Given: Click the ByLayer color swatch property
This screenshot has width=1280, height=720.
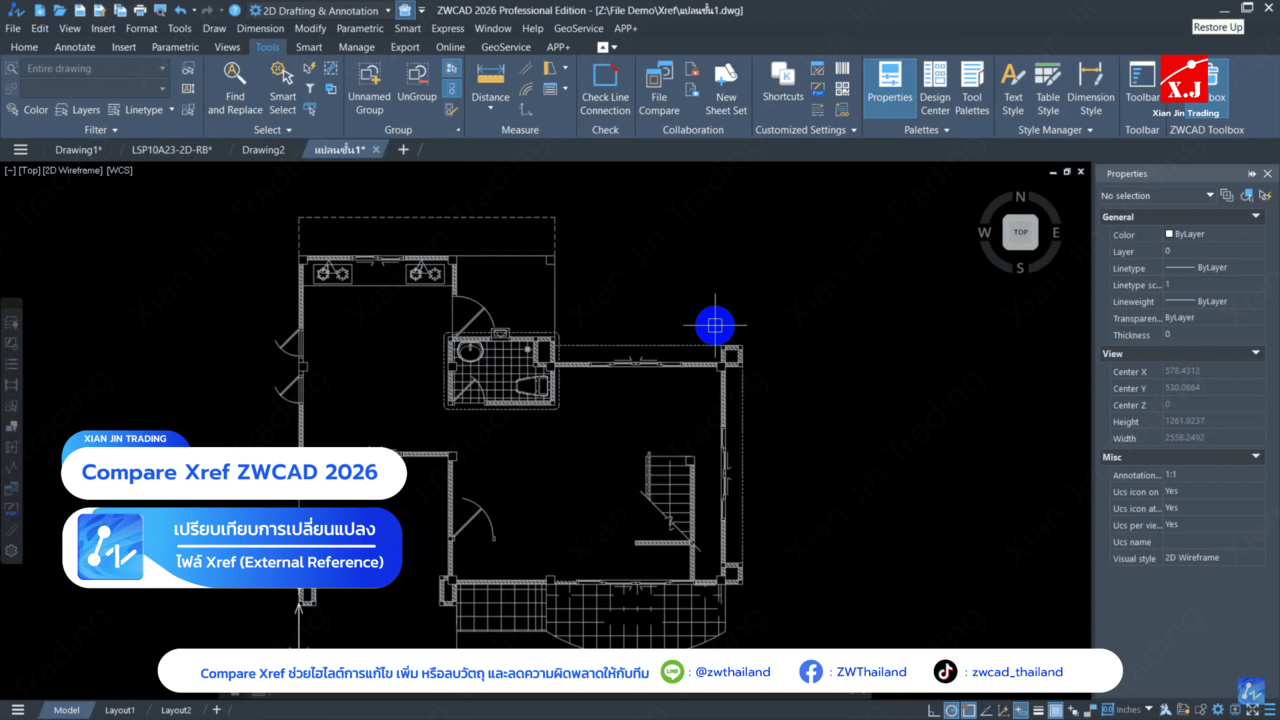Looking at the screenshot, I should coord(1190,234).
